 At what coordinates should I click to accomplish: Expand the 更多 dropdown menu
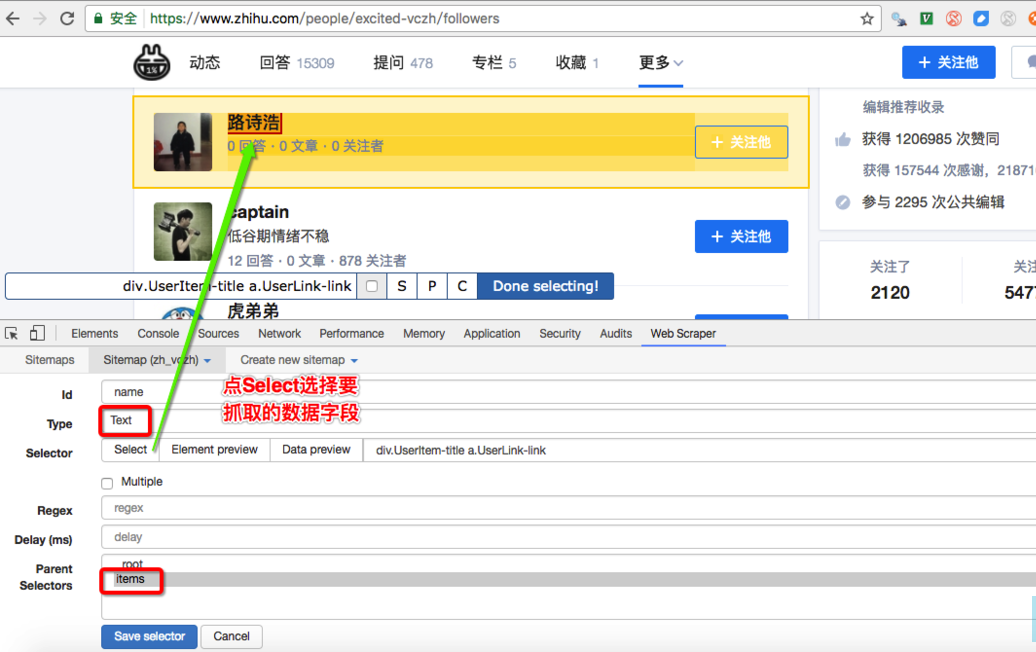tap(661, 63)
